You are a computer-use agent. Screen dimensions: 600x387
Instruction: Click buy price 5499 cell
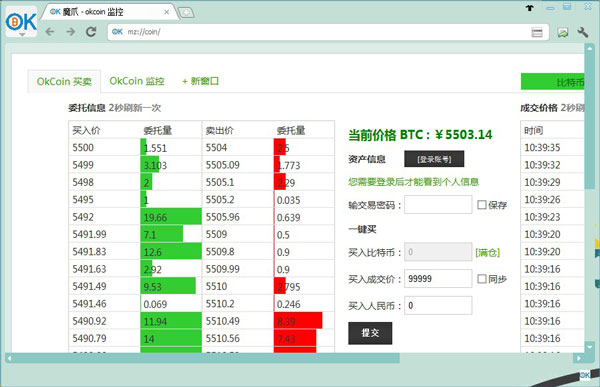tap(104, 165)
